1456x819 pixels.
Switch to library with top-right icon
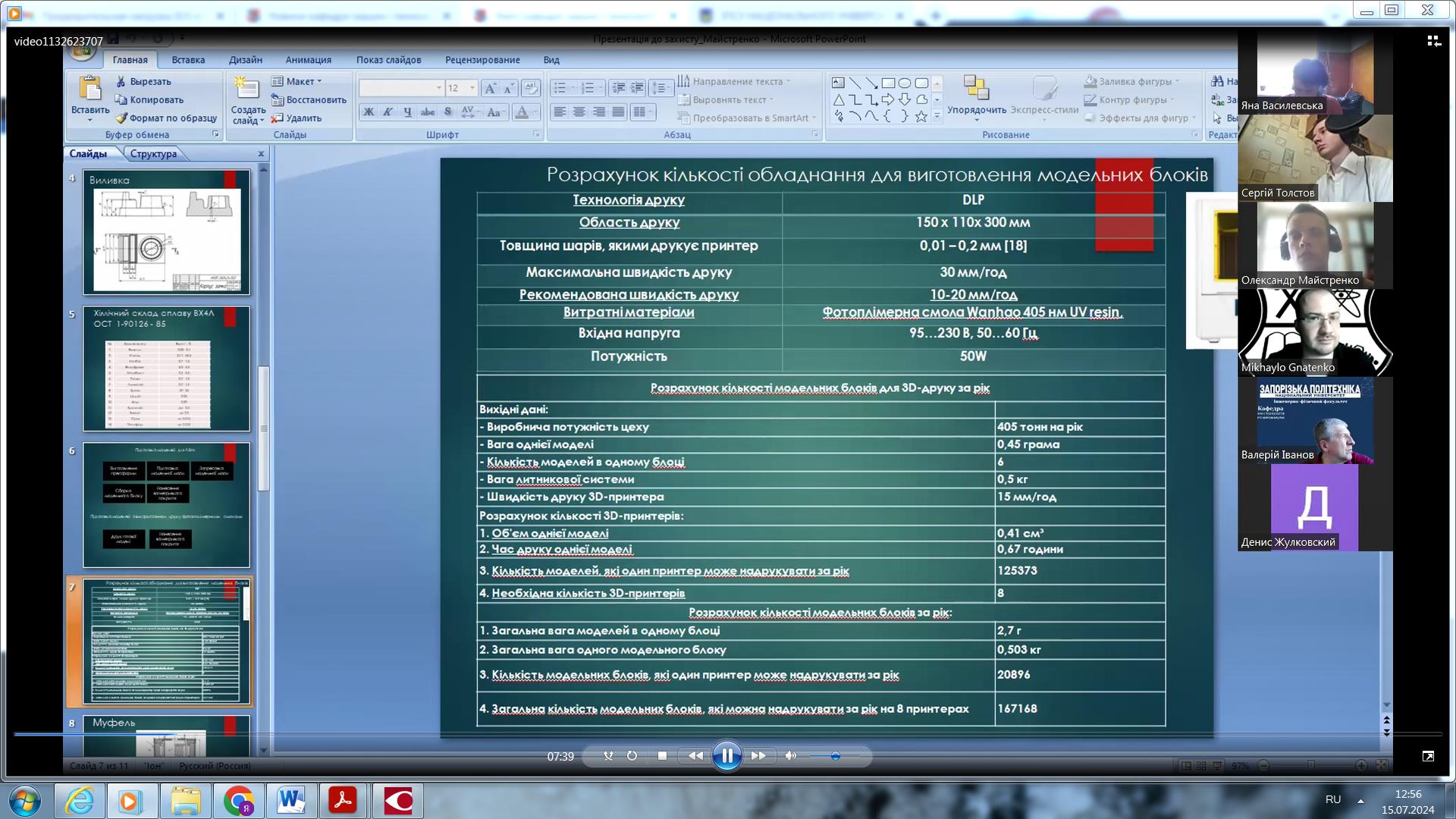click(x=1433, y=41)
